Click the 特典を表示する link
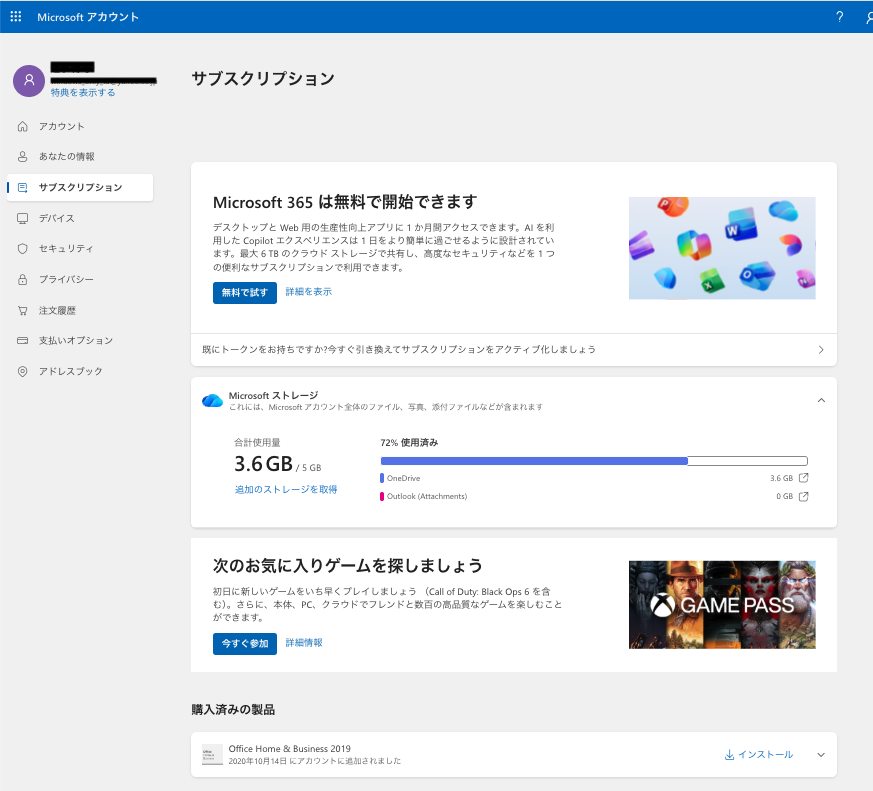873x791 pixels. click(83, 92)
